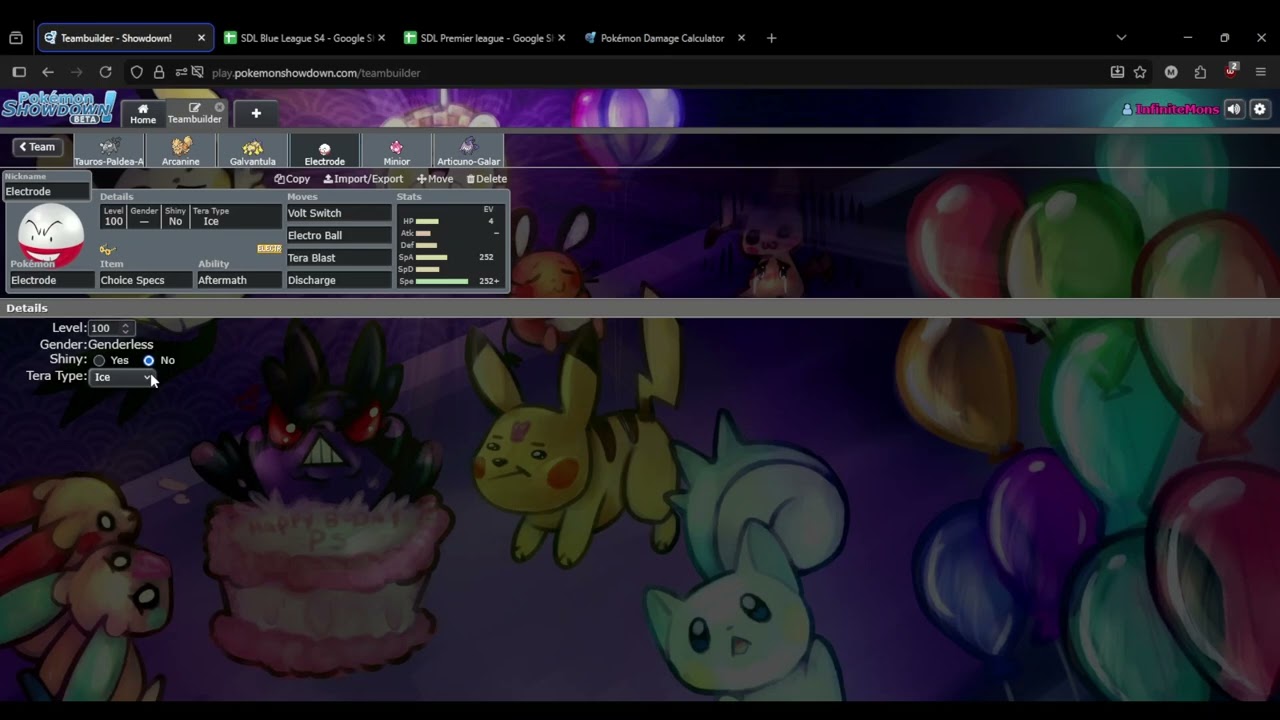Go back one page in browser
The height and width of the screenshot is (720, 1280).
[48, 72]
